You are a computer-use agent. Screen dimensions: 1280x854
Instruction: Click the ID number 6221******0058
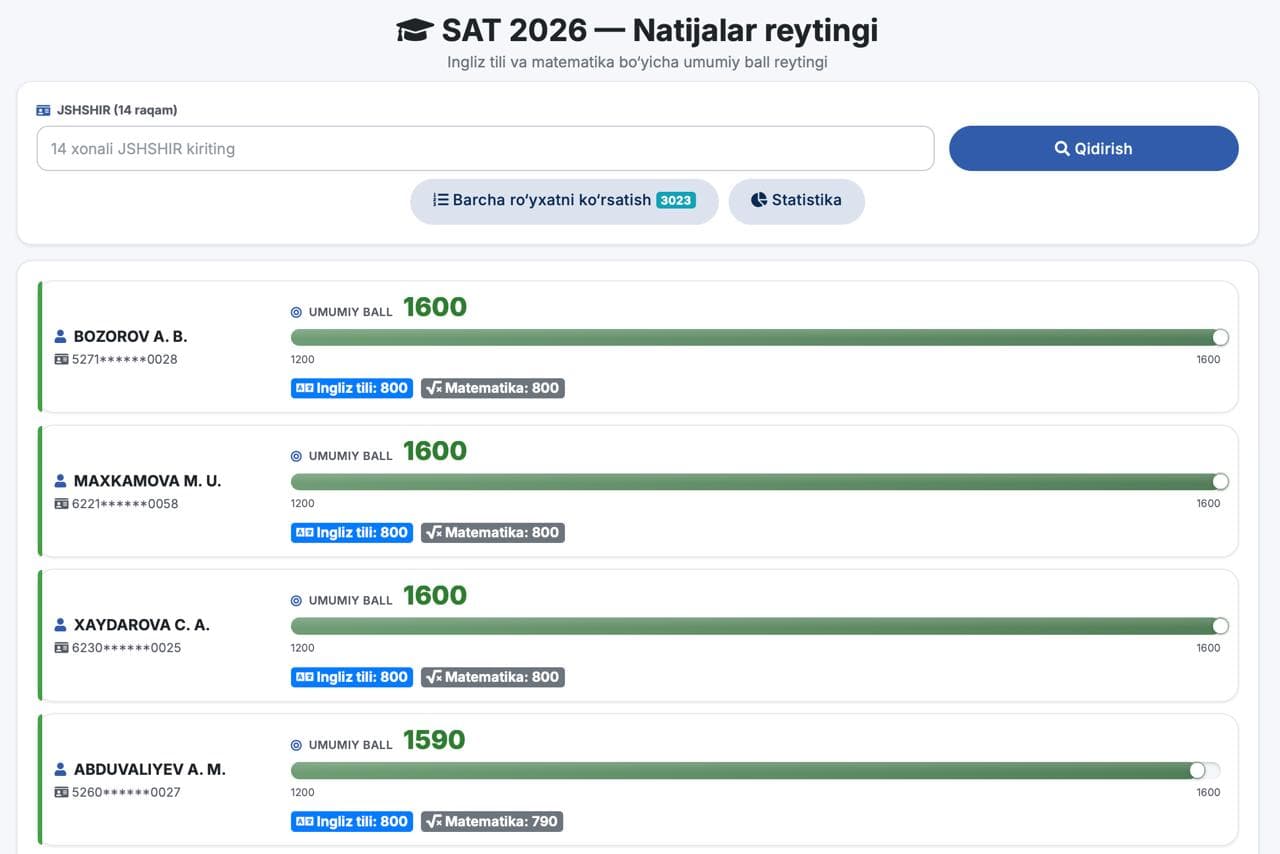[x=125, y=504]
